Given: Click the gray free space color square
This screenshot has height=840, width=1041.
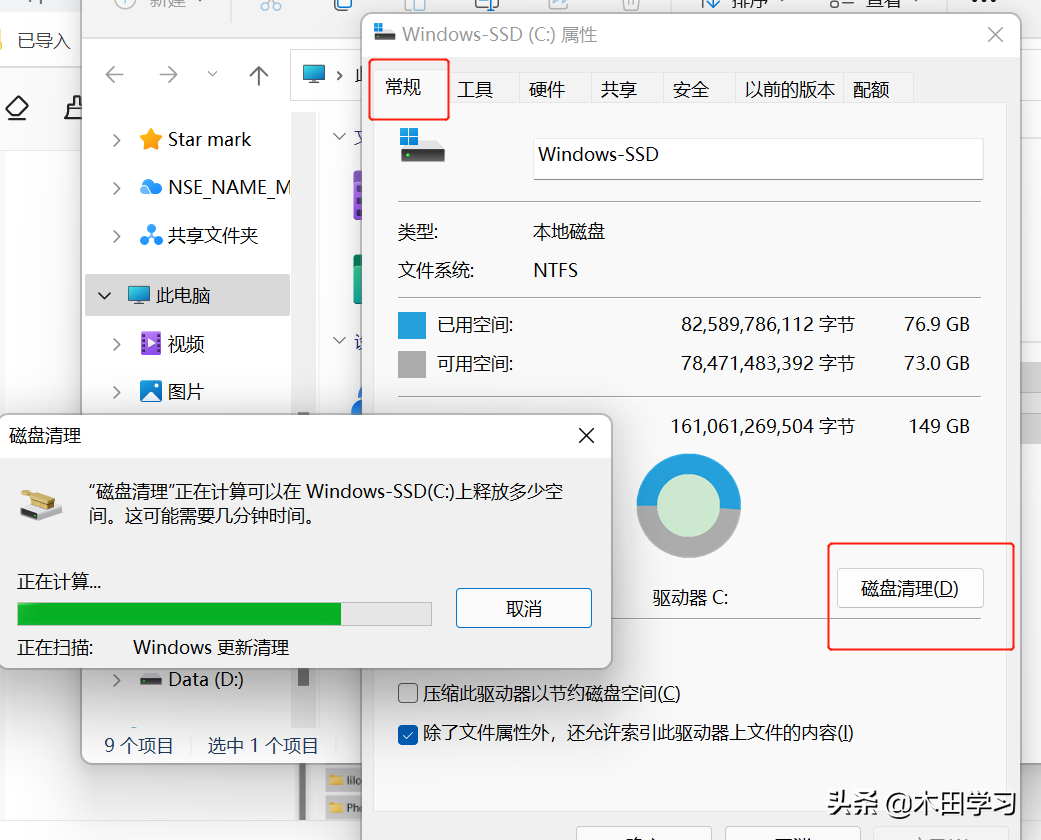Looking at the screenshot, I should coord(412,365).
